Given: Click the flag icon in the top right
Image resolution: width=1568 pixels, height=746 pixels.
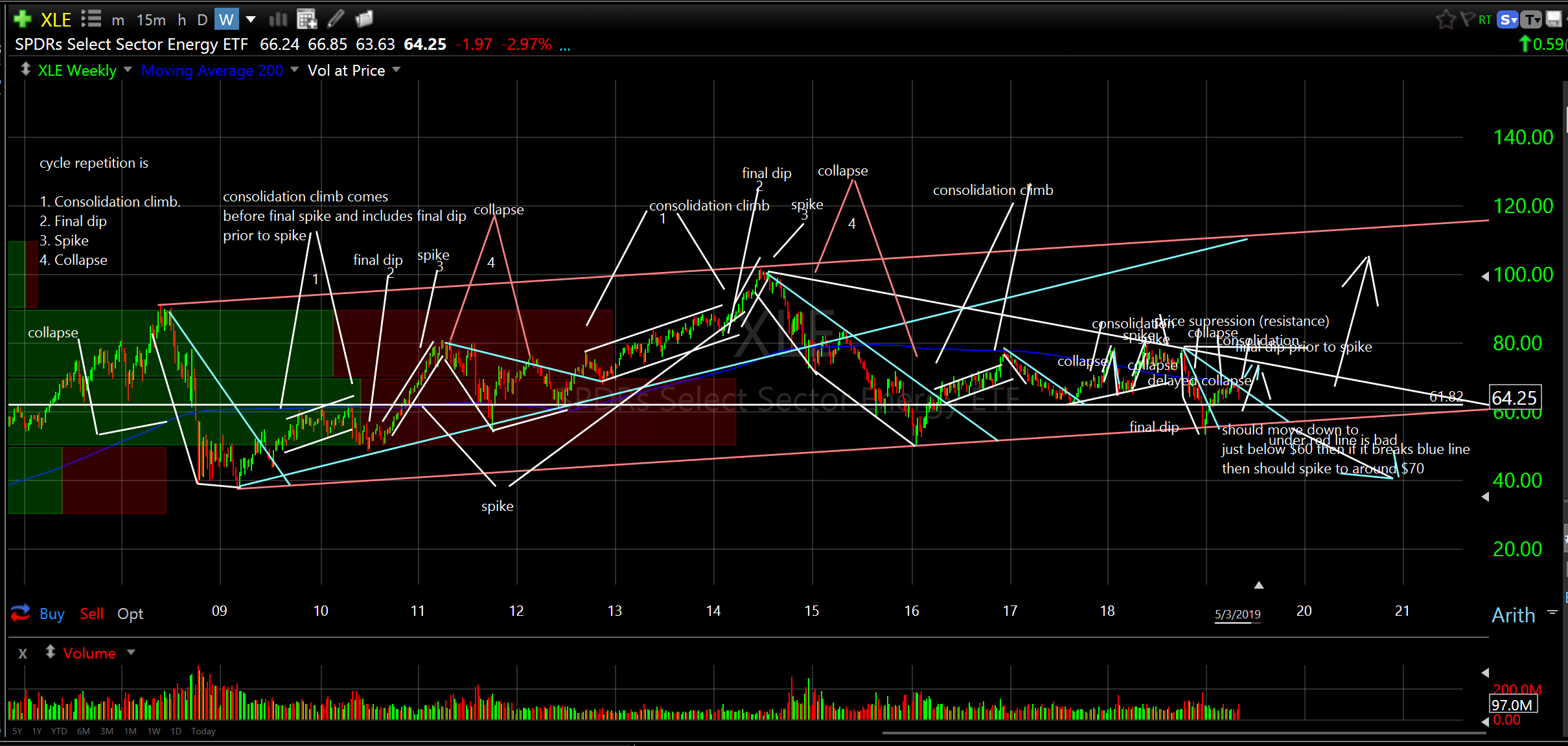Looking at the screenshot, I should [x=1467, y=19].
